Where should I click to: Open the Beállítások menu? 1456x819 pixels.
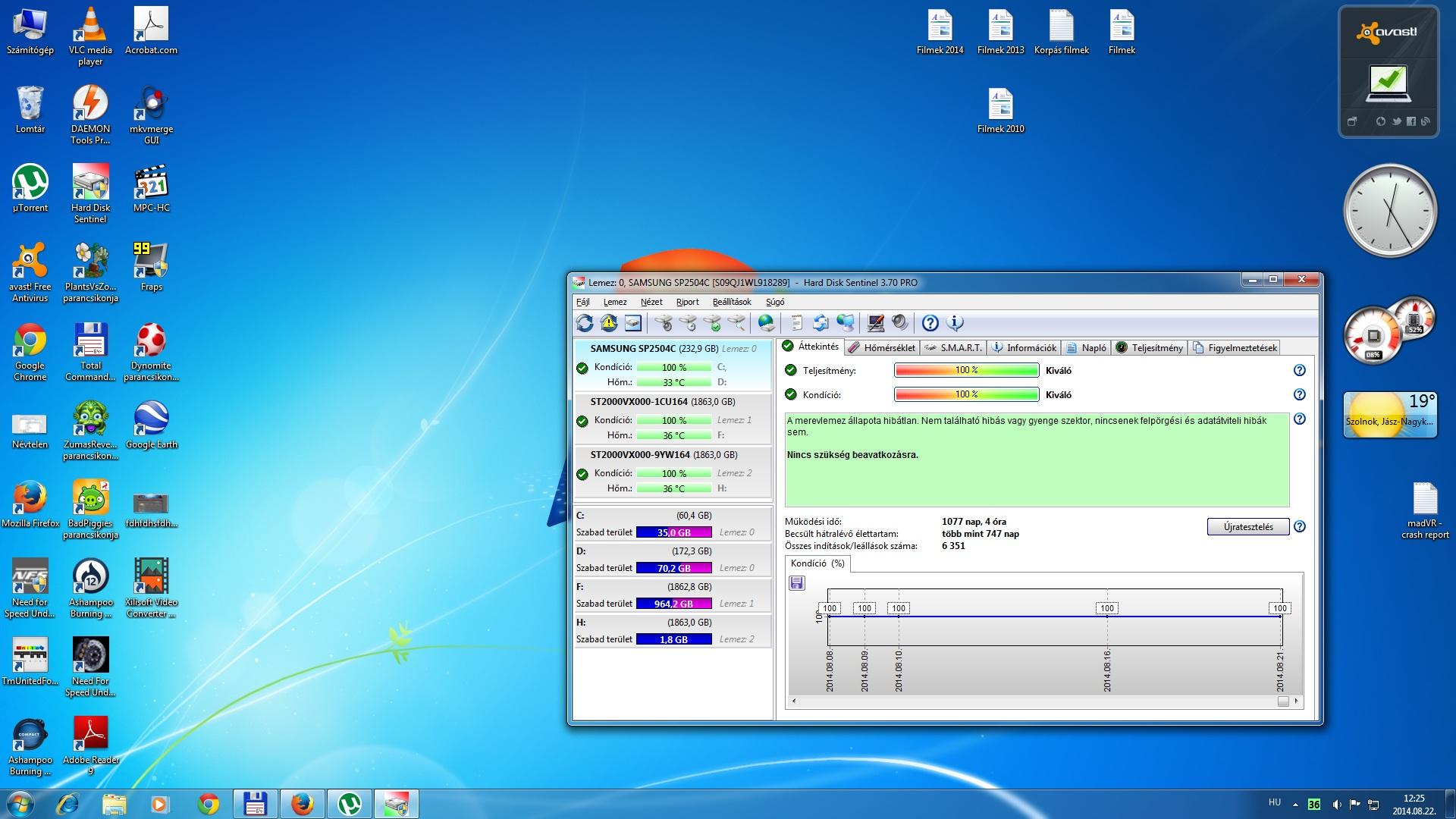pos(732,302)
